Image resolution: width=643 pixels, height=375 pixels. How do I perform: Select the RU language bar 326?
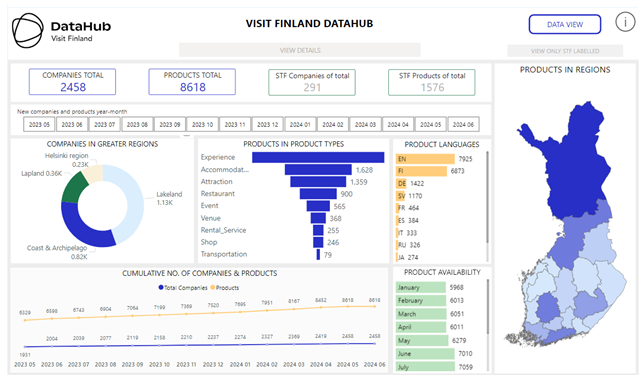(397, 245)
